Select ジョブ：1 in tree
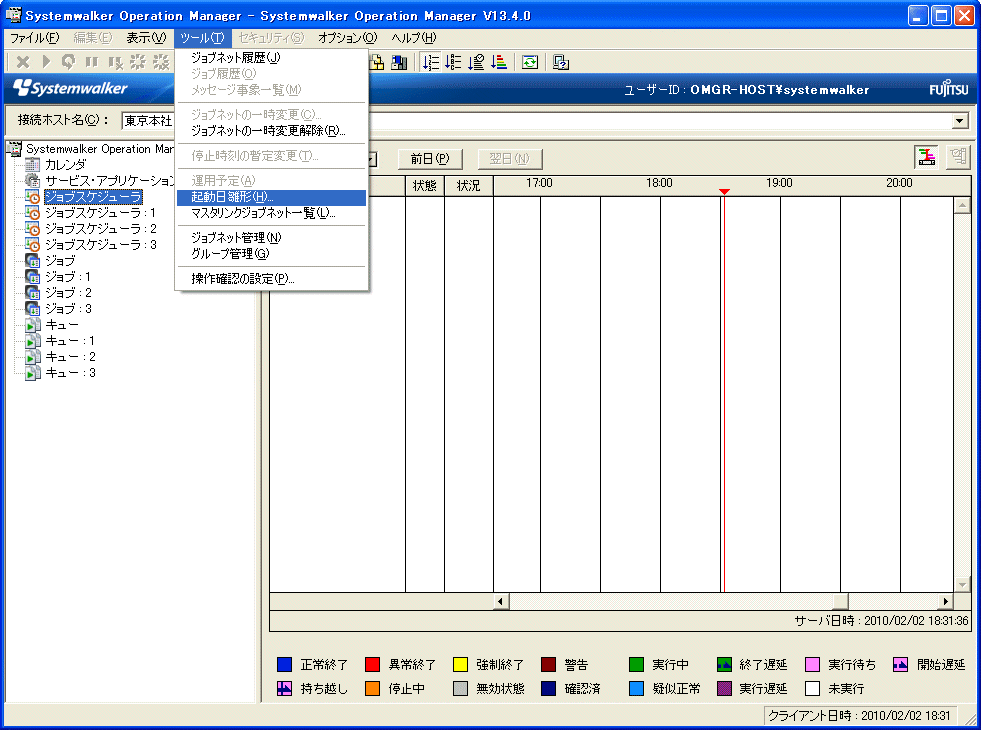This screenshot has width=981, height=730. 68,276
